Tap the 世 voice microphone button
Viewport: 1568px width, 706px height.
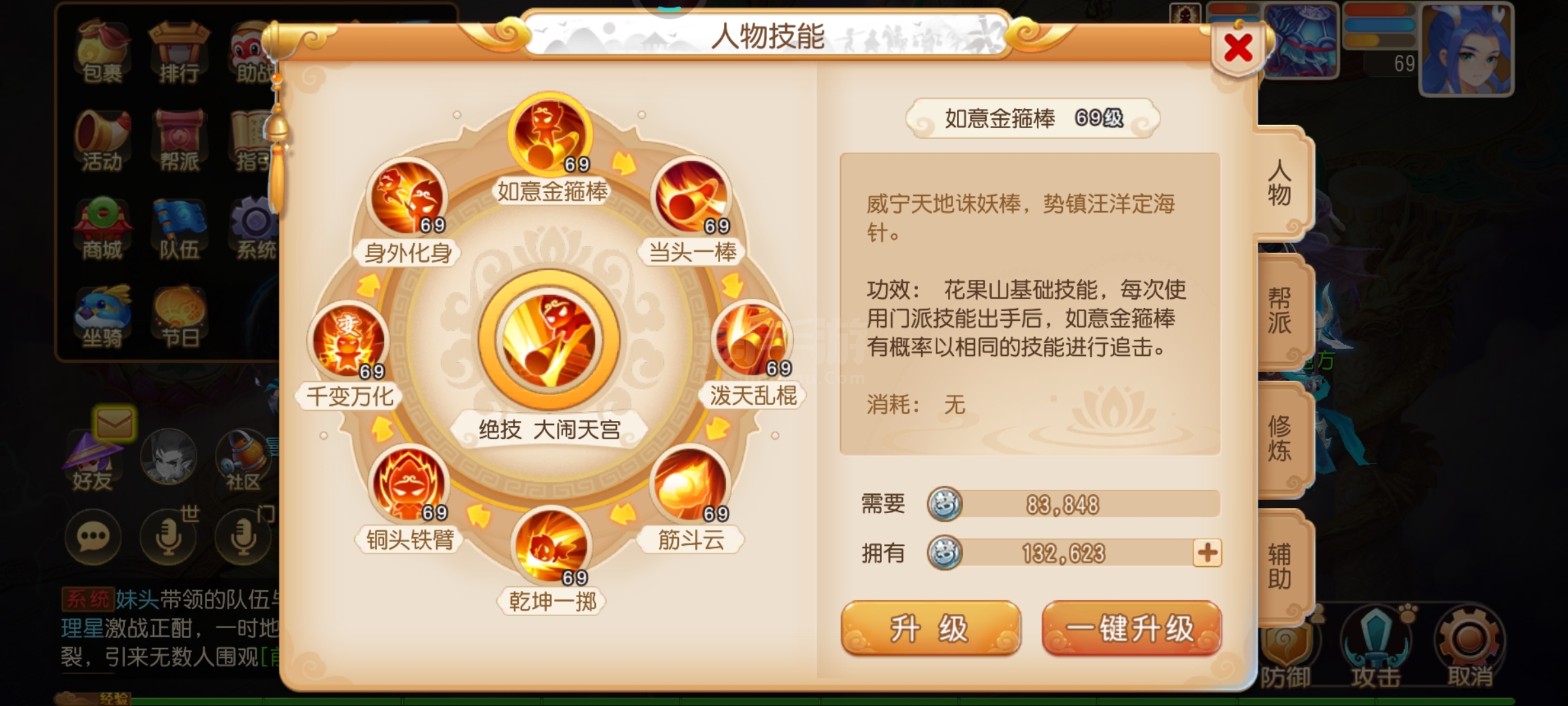pyautogui.click(x=169, y=537)
